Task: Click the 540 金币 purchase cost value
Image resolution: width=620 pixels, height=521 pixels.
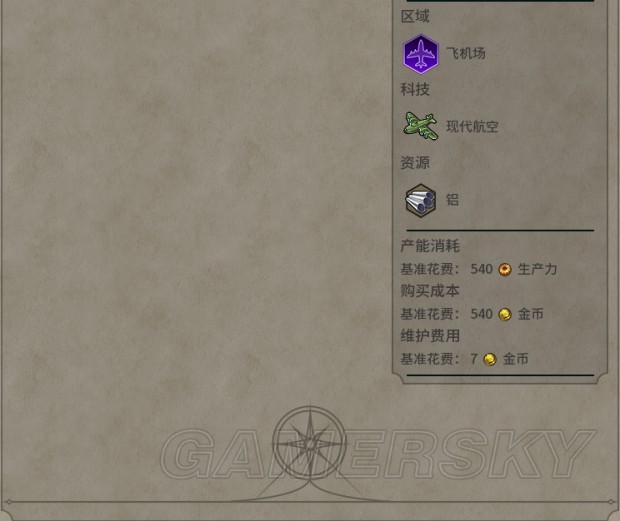Action: [x=507, y=315]
